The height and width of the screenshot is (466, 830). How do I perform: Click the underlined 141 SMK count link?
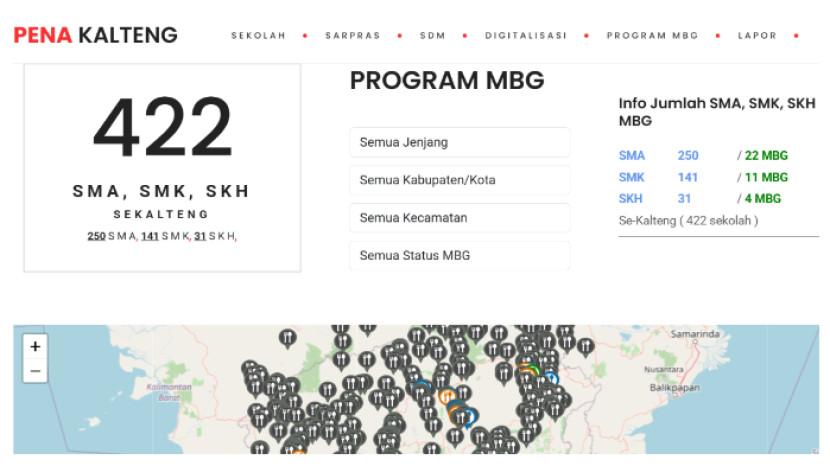[x=150, y=236]
